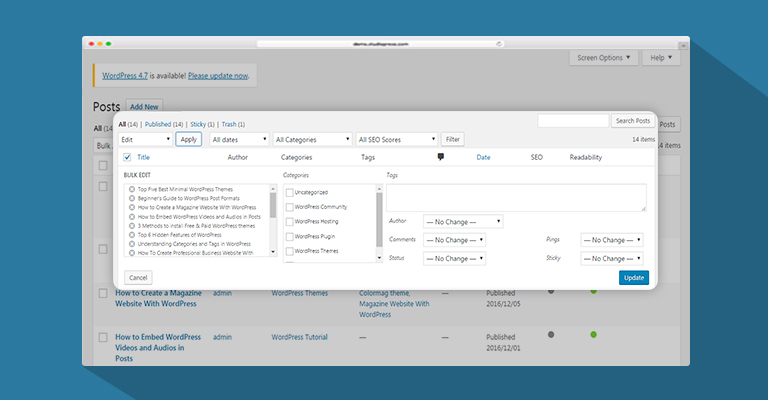Click the browser reload icon in address bar
The height and width of the screenshot is (400, 768).
coord(499,44)
